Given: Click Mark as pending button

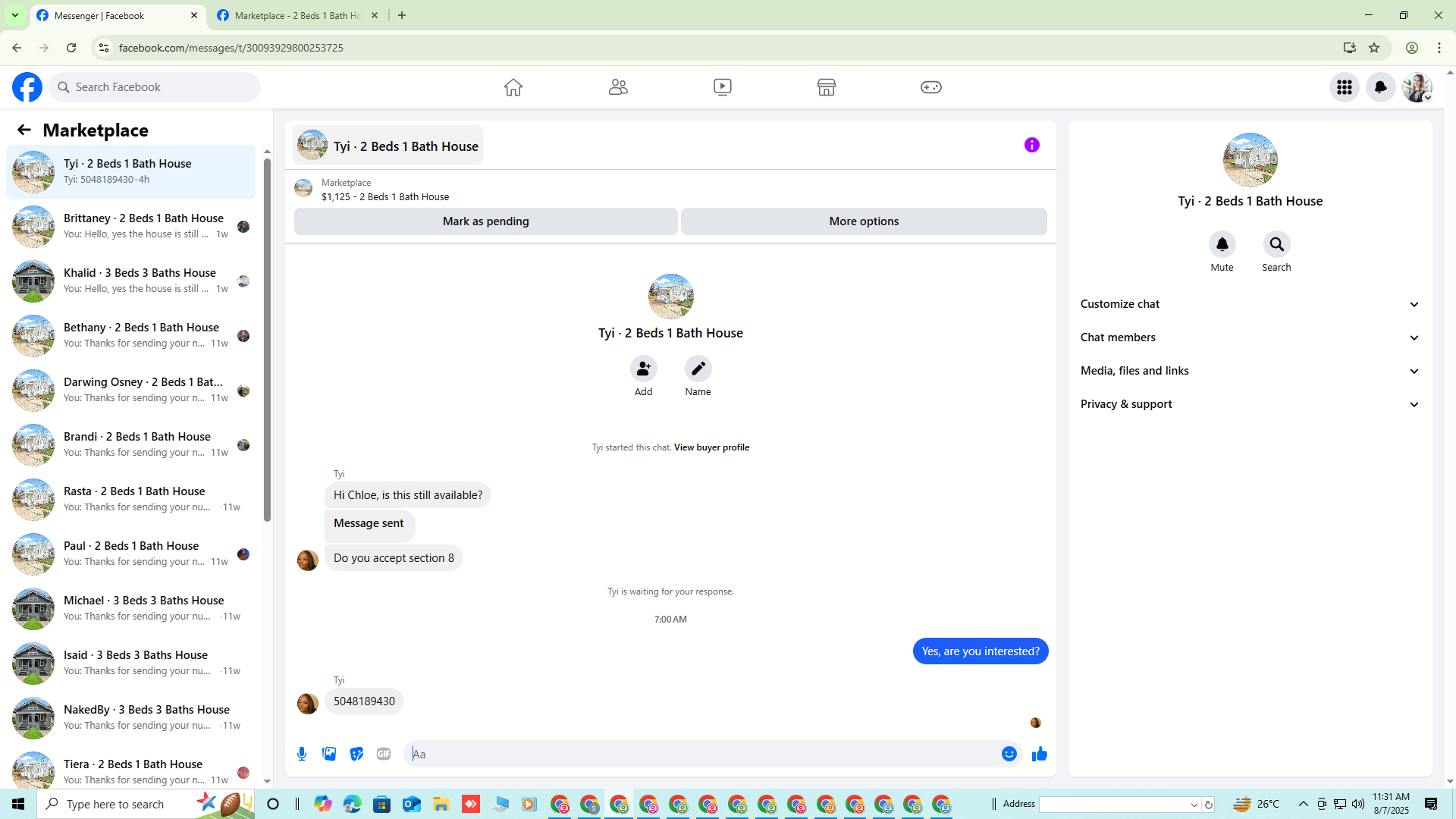Looking at the screenshot, I should (485, 221).
